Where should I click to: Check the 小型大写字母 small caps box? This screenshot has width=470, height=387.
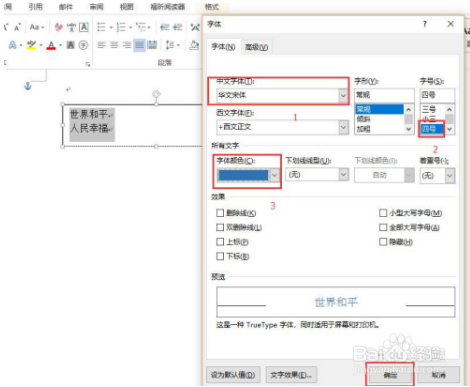[x=383, y=213]
